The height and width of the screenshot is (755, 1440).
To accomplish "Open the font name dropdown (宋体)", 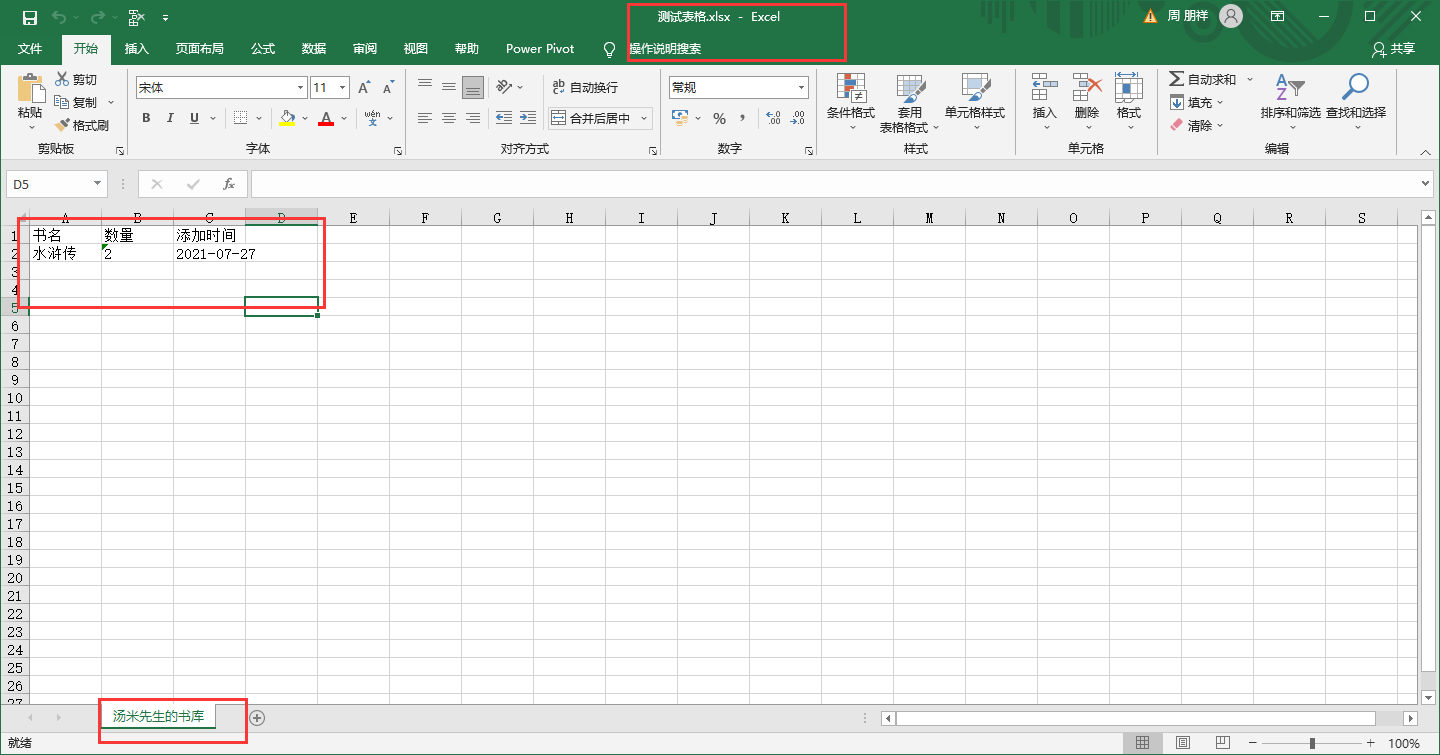I will [300, 88].
